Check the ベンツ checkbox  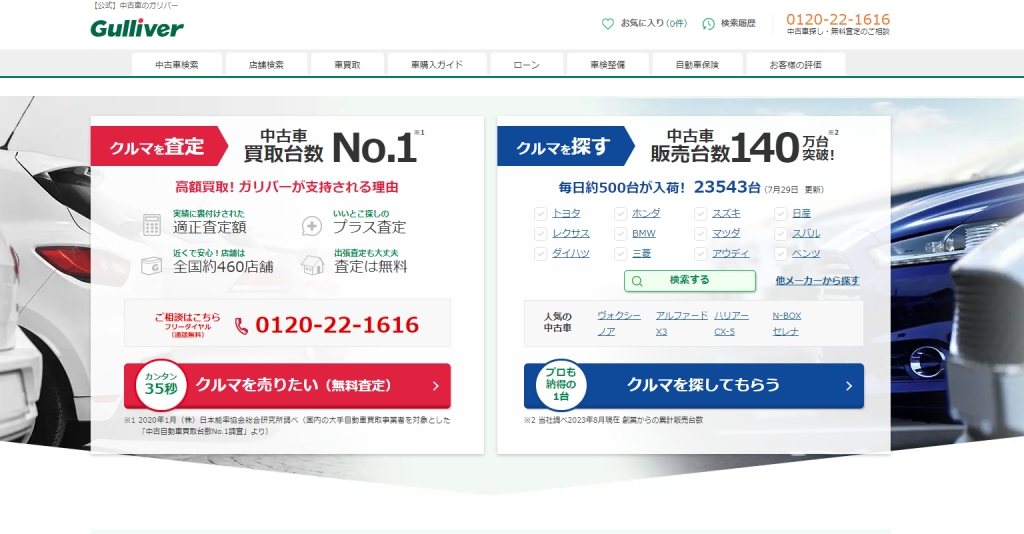click(780, 253)
